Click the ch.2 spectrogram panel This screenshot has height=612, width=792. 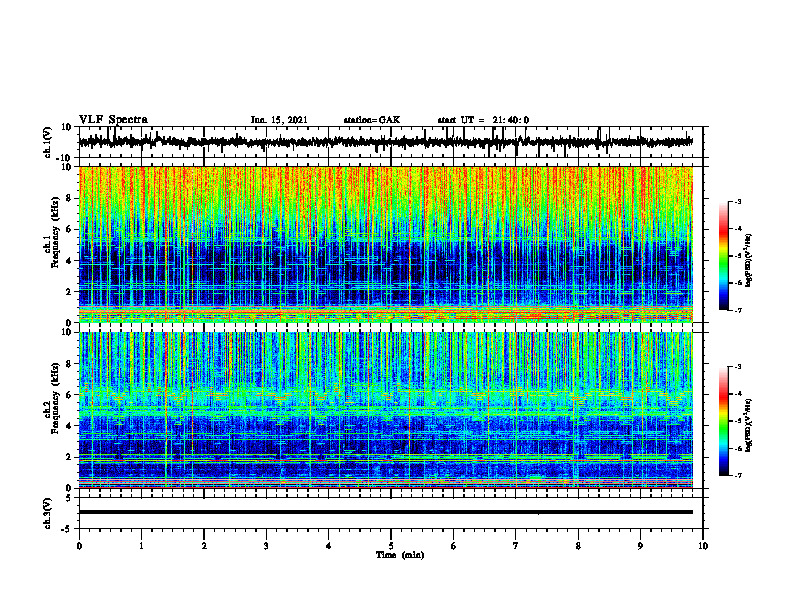(386, 410)
